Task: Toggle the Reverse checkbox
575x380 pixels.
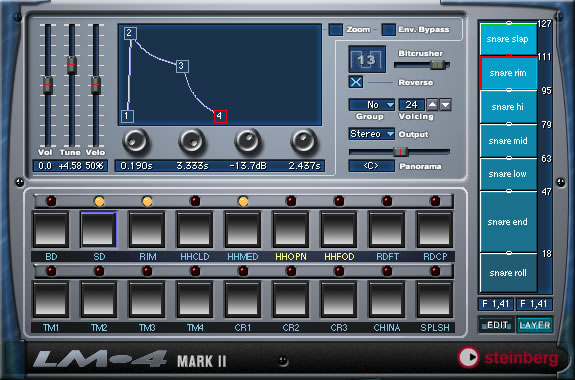Action: point(356,82)
